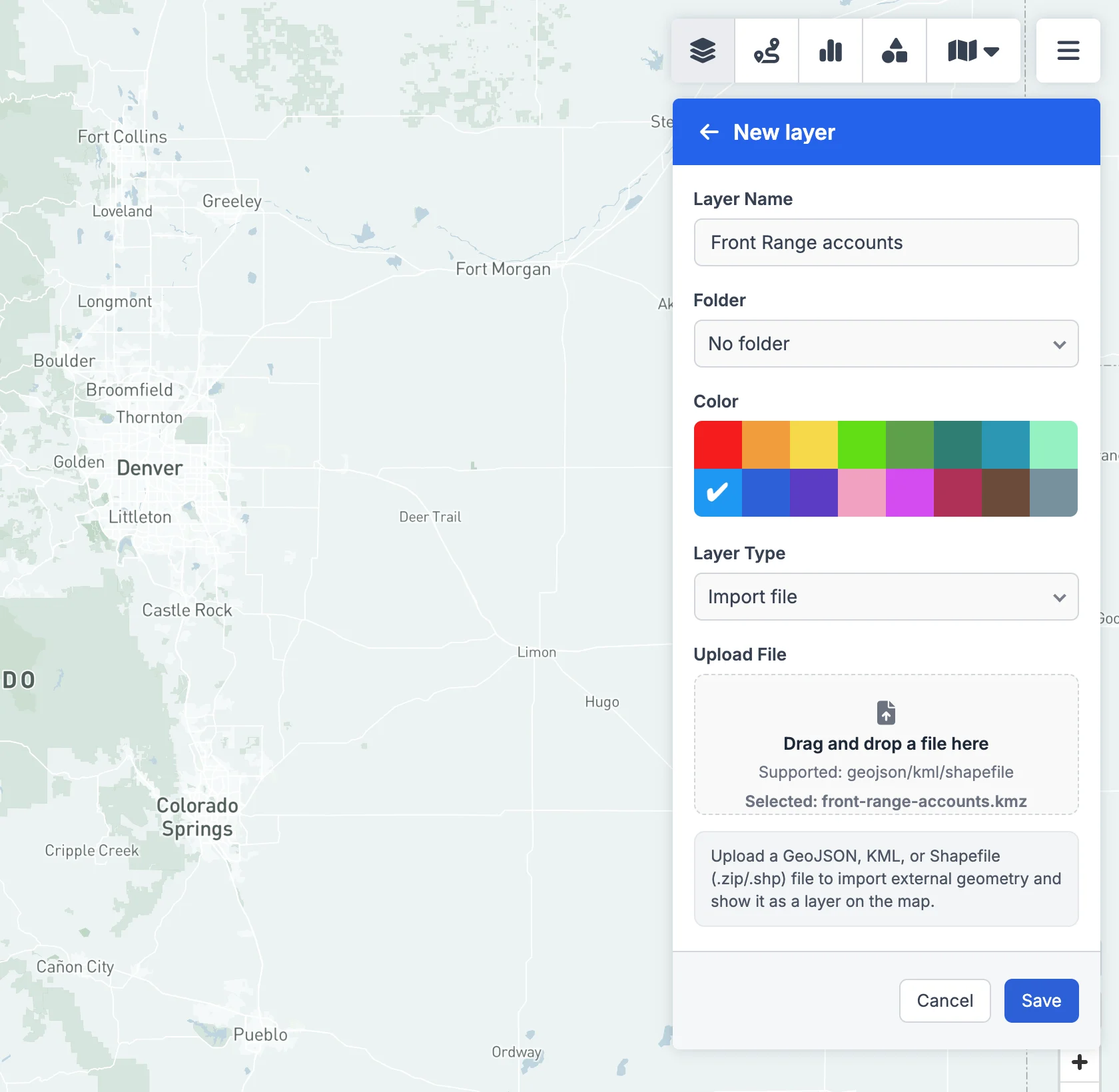
Task: Save the new layer
Action: click(1041, 1001)
